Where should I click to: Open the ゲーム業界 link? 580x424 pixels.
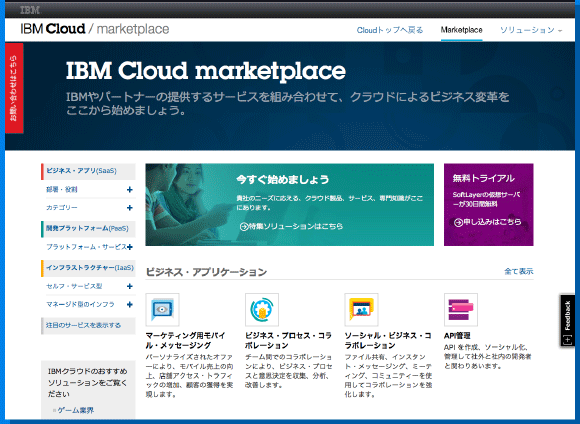pyautogui.click(x=76, y=410)
